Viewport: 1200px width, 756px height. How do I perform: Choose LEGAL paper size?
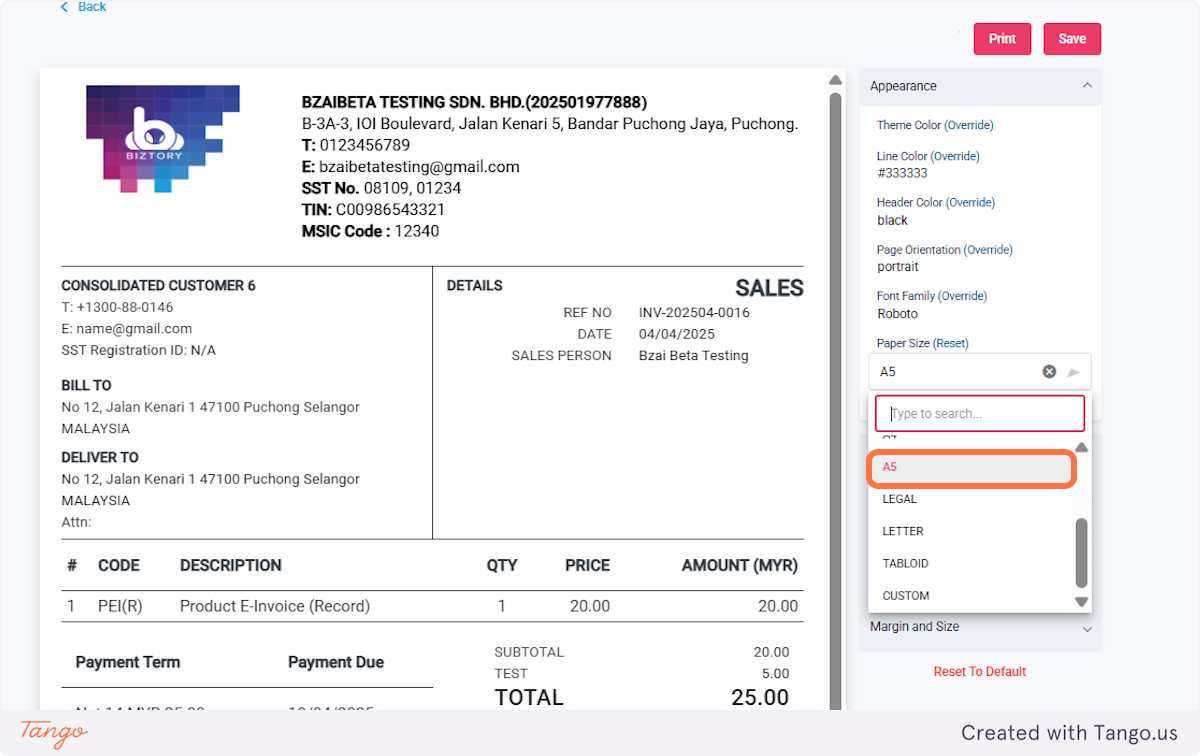point(900,499)
